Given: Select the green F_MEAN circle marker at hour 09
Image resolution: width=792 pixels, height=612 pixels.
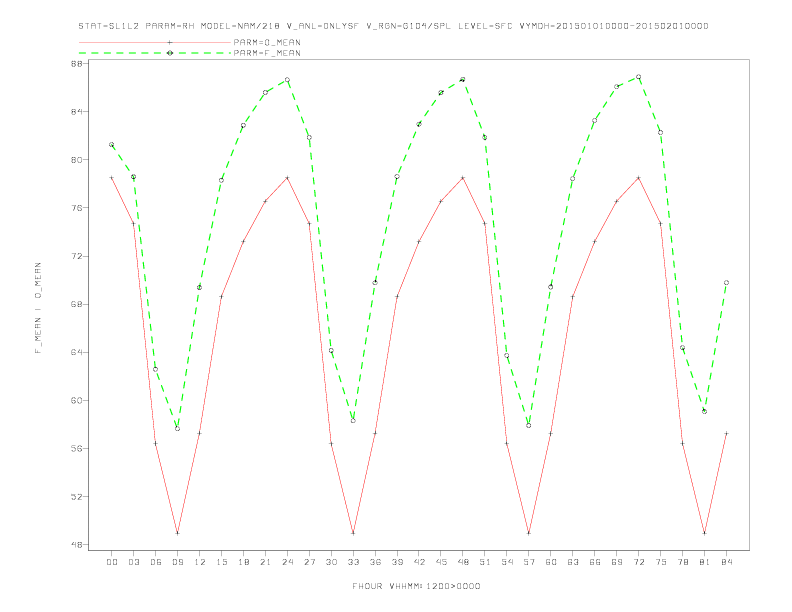Looking at the screenshot, I should click(x=177, y=429).
